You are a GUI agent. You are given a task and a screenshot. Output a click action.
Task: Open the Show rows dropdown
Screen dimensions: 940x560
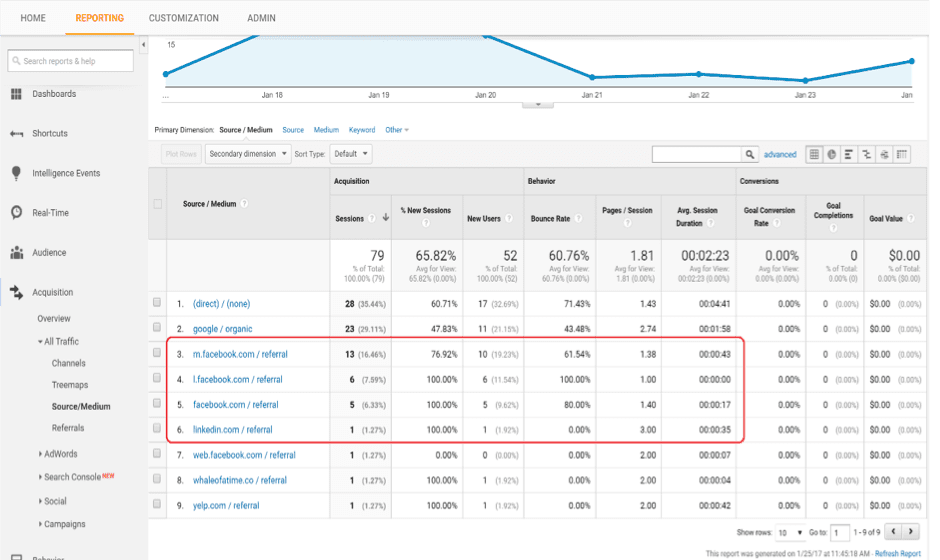click(790, 532)
